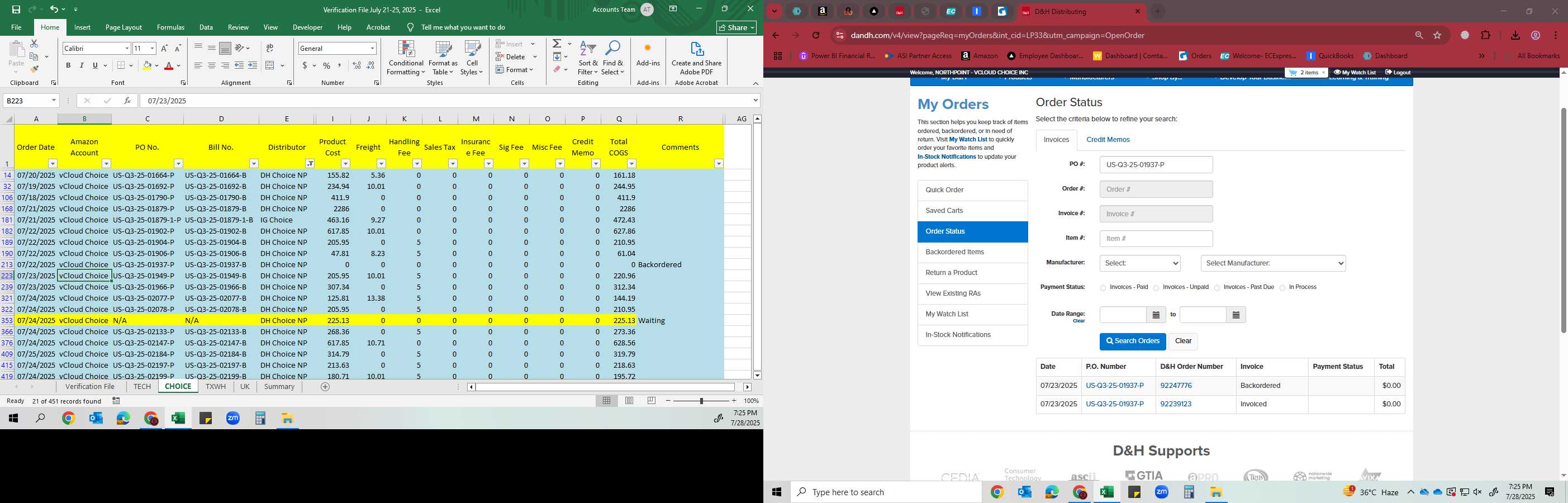
Task: Open the Data ribbon tab
Action: tap(206, 27)
